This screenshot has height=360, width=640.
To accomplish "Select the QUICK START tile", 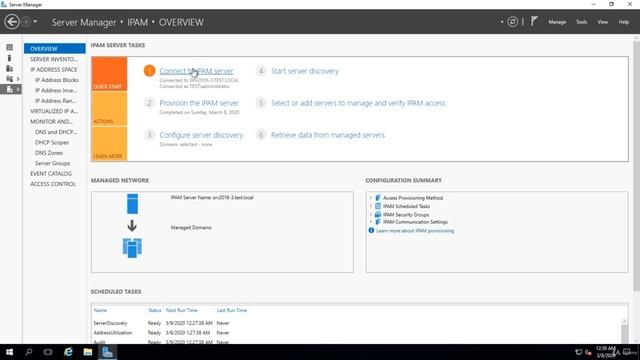I will (x=109, y=74).
